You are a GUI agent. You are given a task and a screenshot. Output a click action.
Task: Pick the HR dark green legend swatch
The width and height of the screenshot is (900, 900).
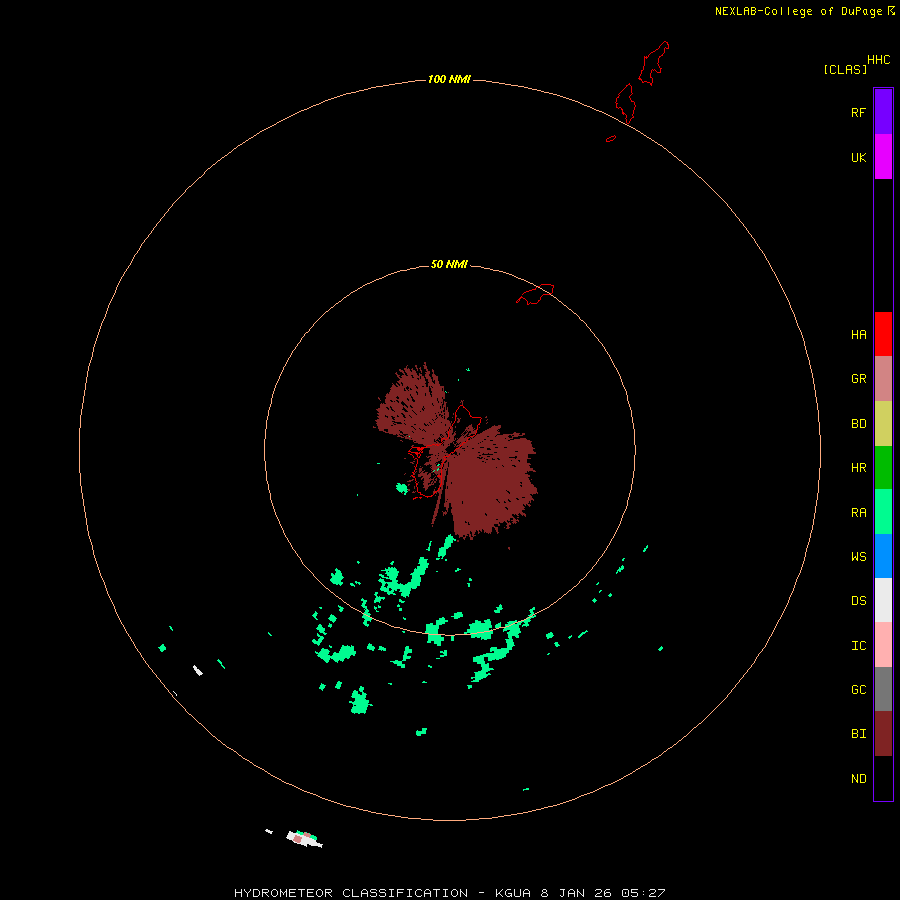(x=883, y=467)
